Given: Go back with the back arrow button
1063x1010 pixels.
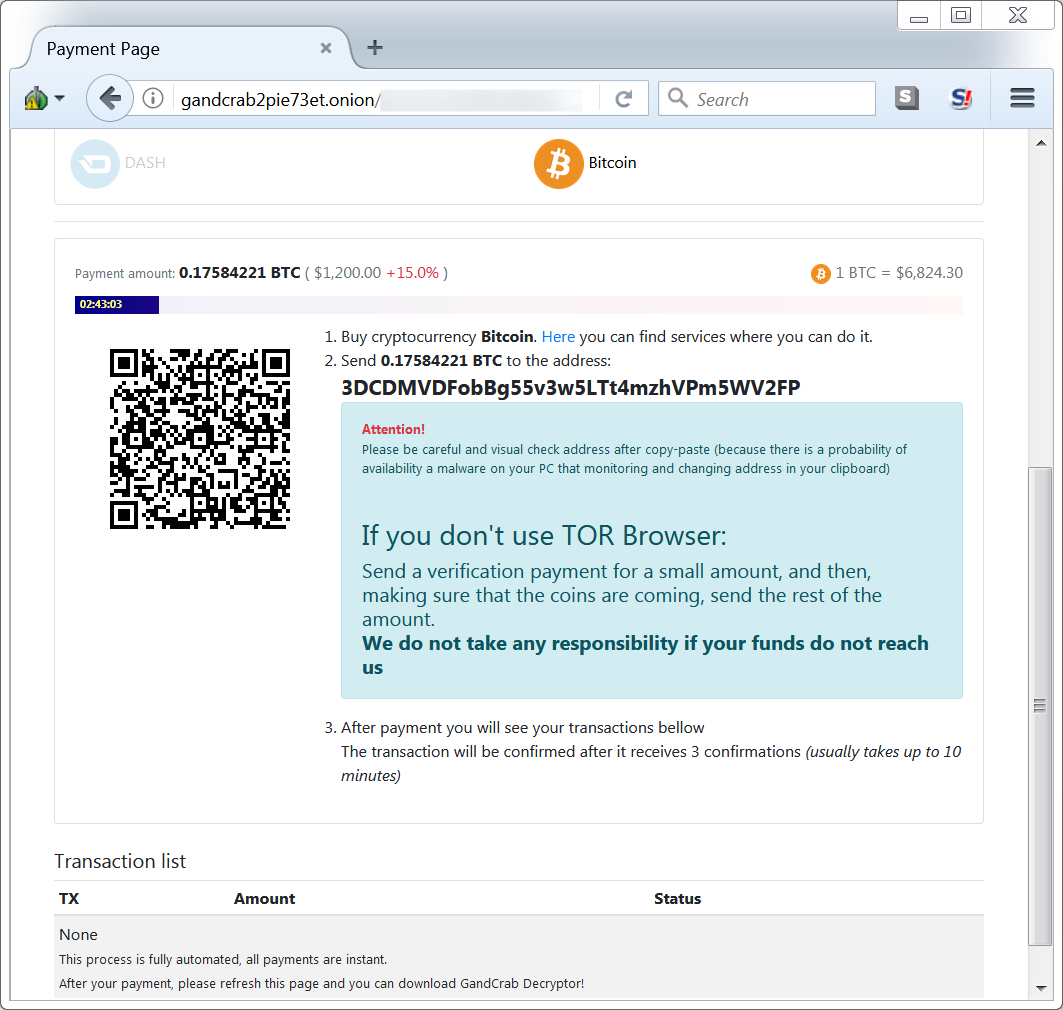Looking at the screenshot, I should point(110,98).
